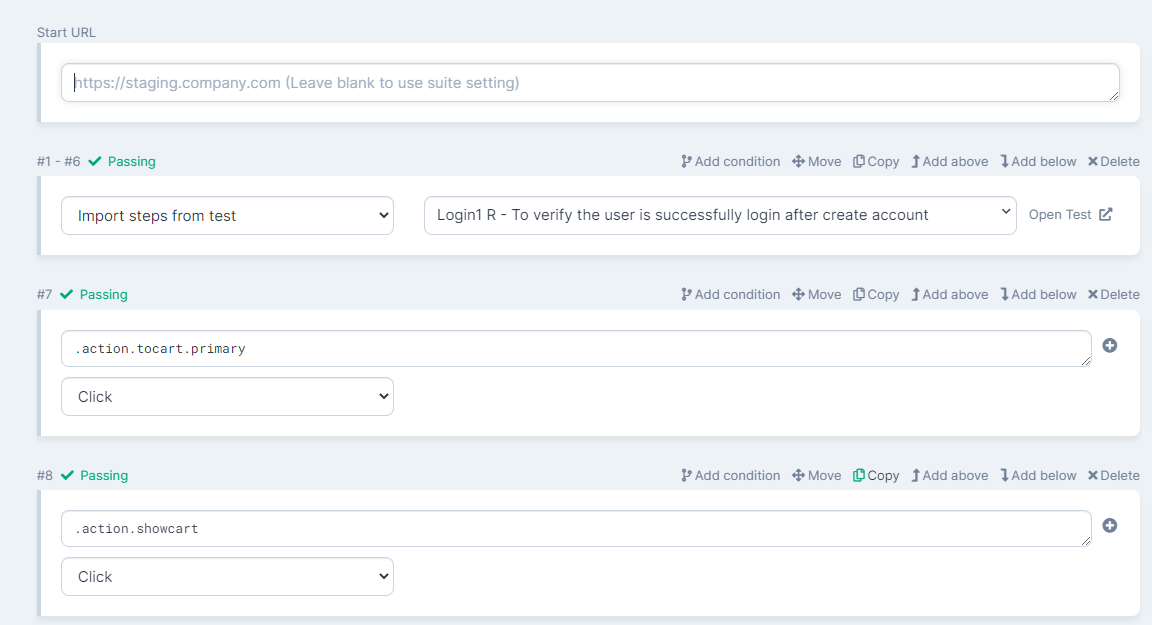Focus the Start URL input field

click(590, 82)
